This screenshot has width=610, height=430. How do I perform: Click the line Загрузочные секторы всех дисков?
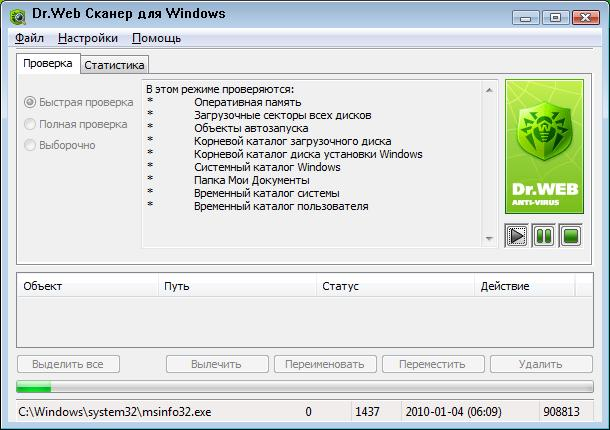tap(283, 115)
